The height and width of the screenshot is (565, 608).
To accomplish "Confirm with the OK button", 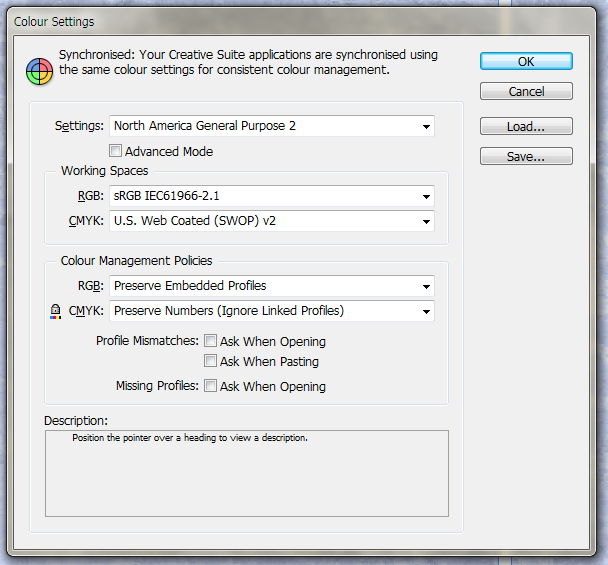I will coord(526,61).
